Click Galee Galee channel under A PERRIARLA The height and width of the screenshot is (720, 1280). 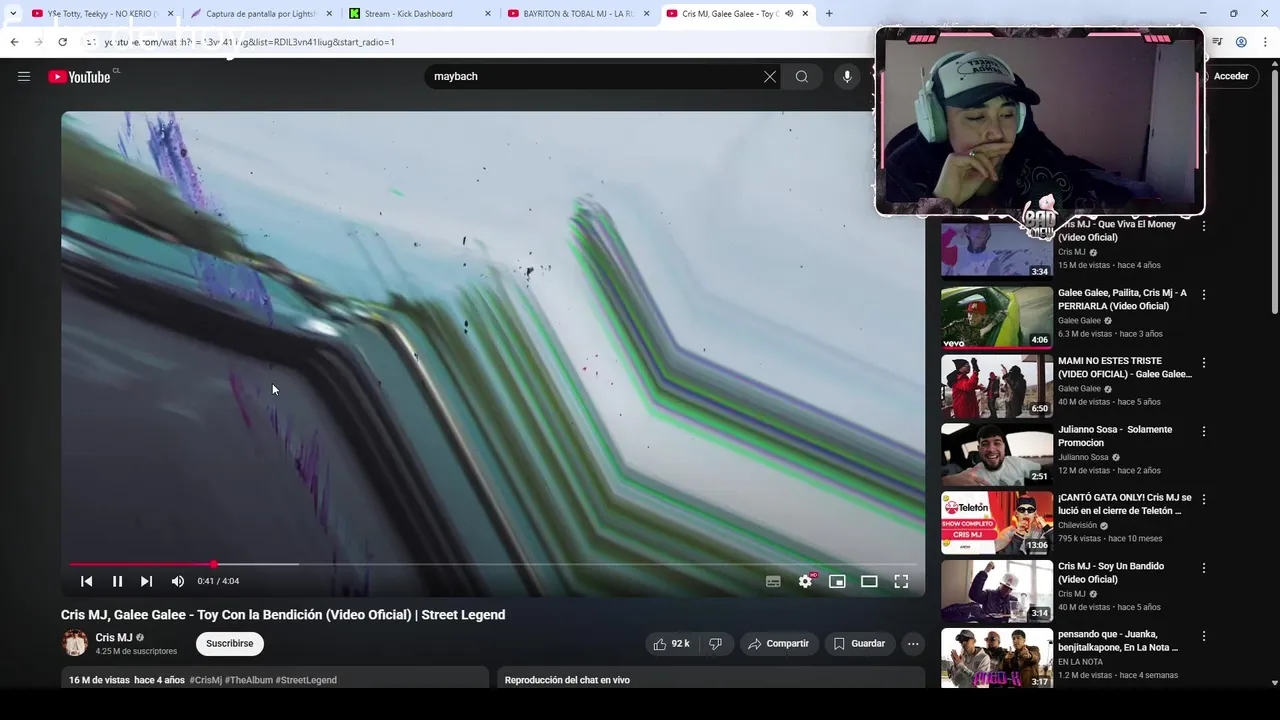click(1079, 321)
